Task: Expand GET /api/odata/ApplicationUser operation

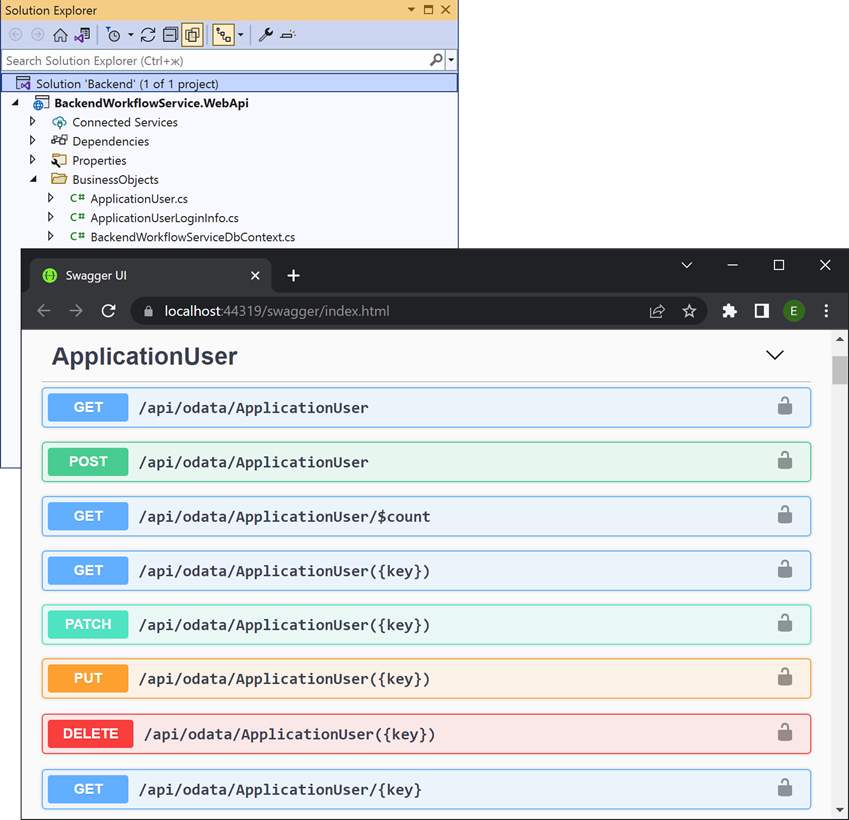Action: pos(426,407)
